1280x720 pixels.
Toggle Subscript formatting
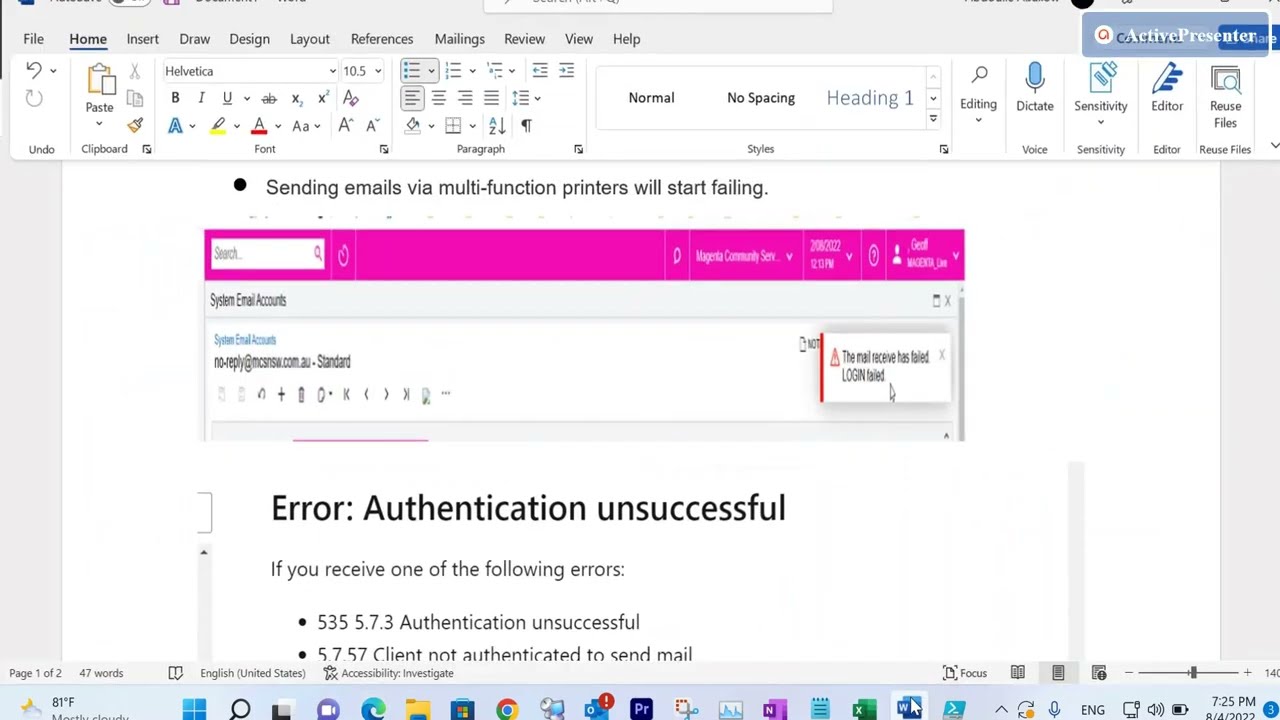coord(296,98)
